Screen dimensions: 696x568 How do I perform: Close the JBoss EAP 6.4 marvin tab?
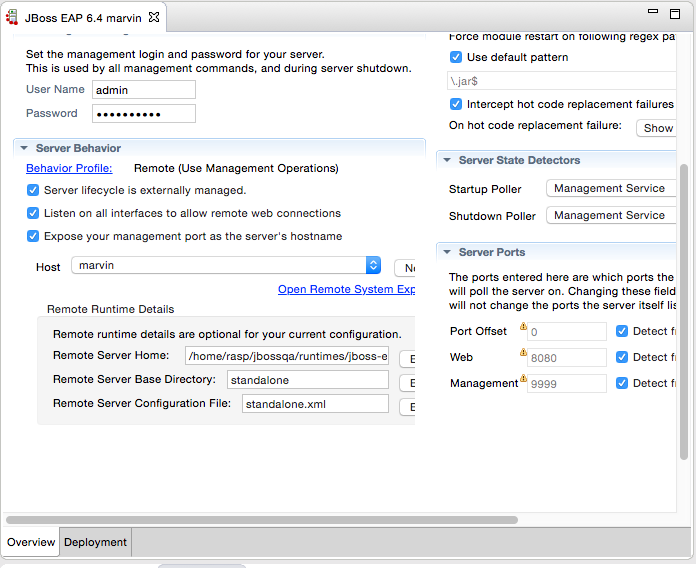click(154, 17)
